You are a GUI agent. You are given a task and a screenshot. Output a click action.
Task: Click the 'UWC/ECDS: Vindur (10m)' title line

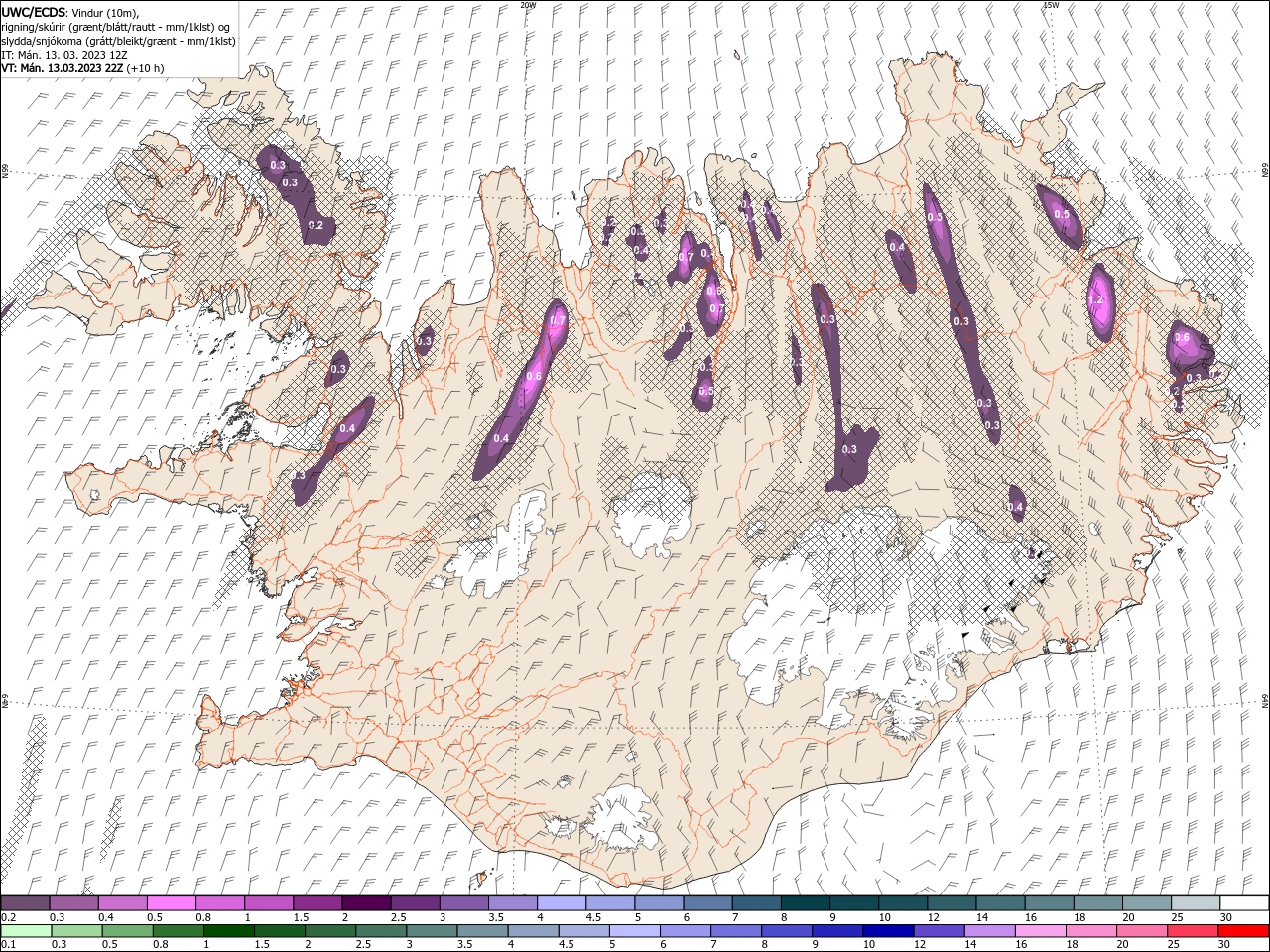pyautogui.click(x=70, y=11)
